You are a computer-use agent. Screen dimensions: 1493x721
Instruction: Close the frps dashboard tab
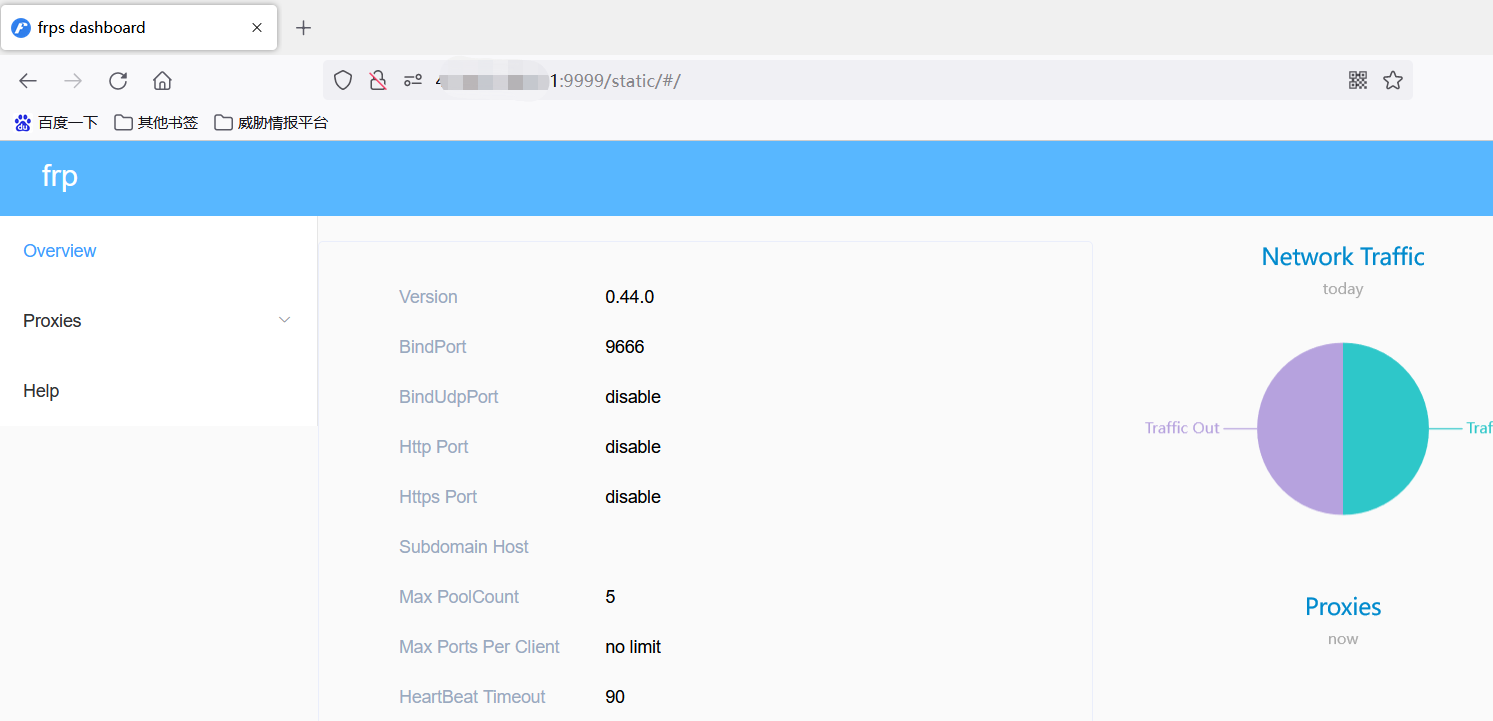257,28
